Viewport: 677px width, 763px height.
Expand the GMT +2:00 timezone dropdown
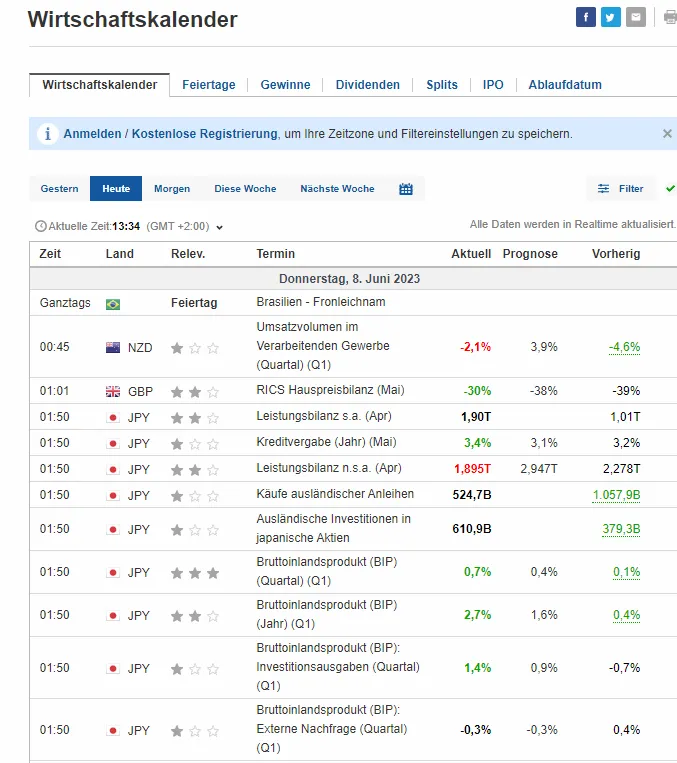click(219, 228)
